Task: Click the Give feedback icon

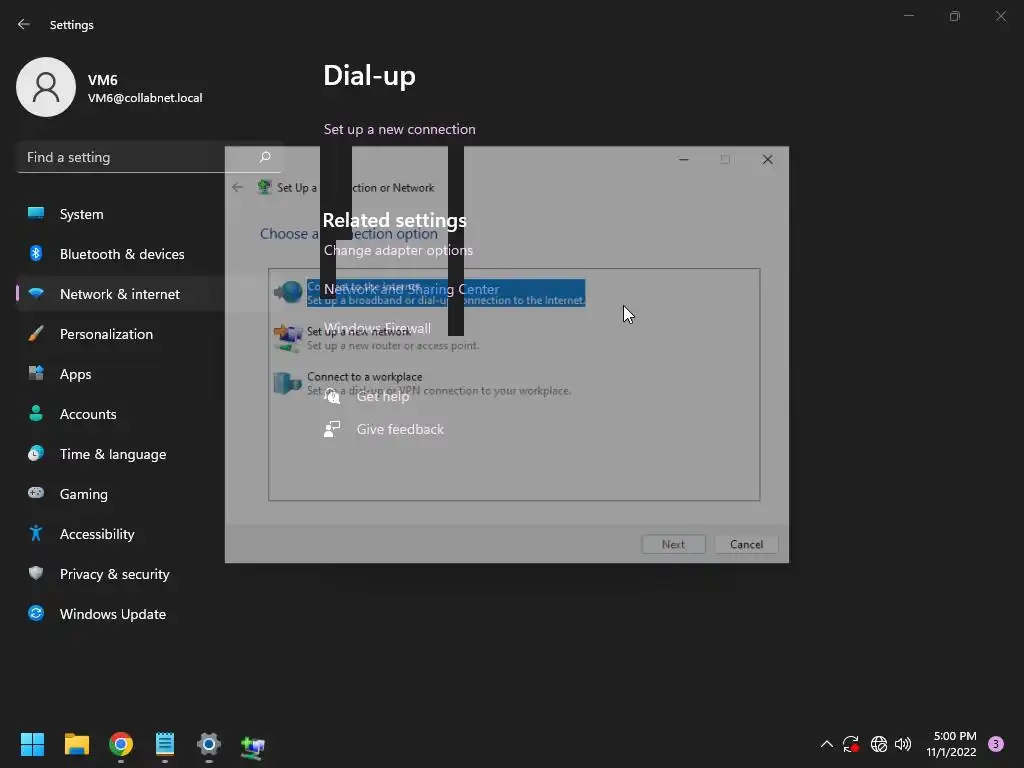Action: 332,429
